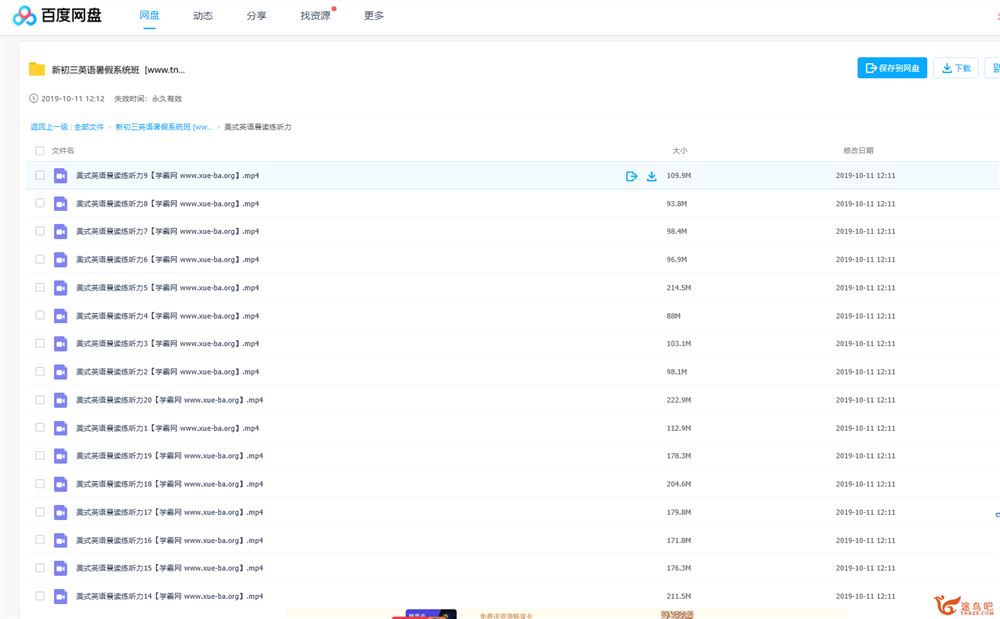Click video icon of 晨读练听力1 file
Image resolution: width=1000 pixels, height=619 pixels.
click(x=61, y=428)
